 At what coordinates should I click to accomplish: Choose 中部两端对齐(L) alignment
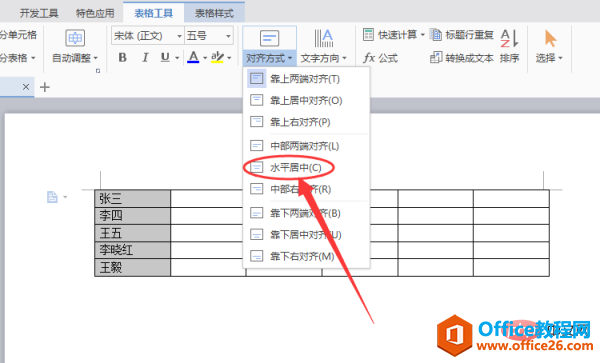point(306,146)
